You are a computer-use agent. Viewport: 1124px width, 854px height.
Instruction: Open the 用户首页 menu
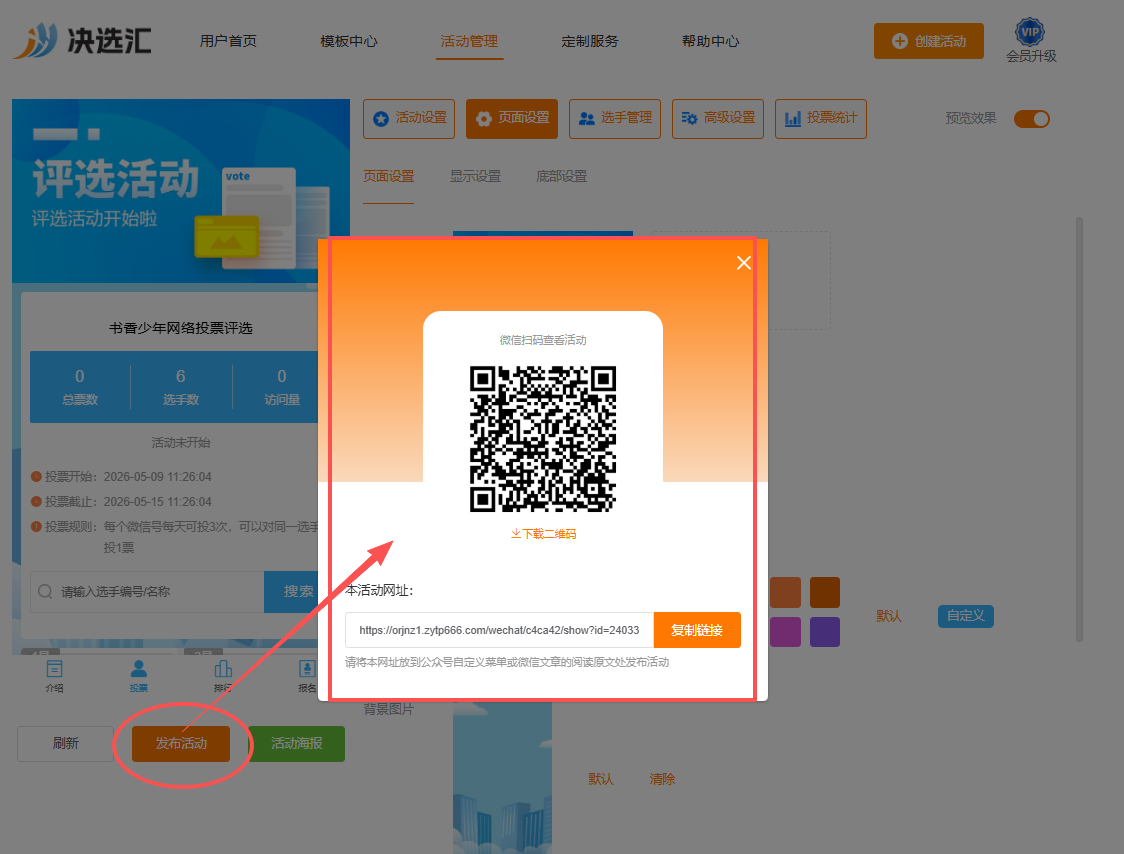pos(228,42)
